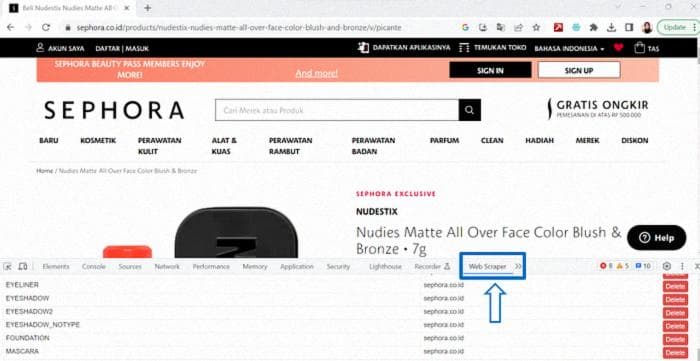Show the DevTools issues count badge
The width and height of the screenshot is (700, 361).
(x=643, y=266)
